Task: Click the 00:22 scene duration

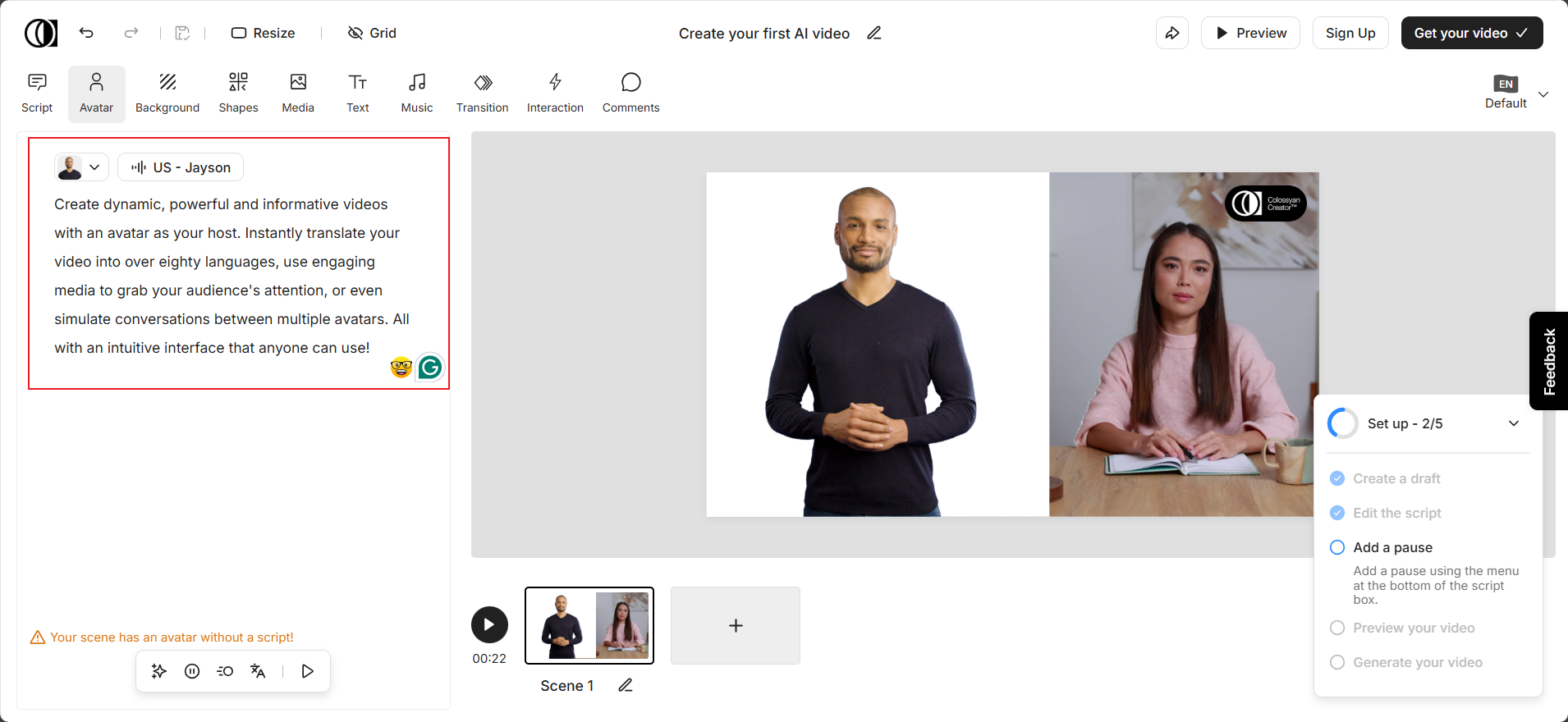Action: [x=489, y=658]
